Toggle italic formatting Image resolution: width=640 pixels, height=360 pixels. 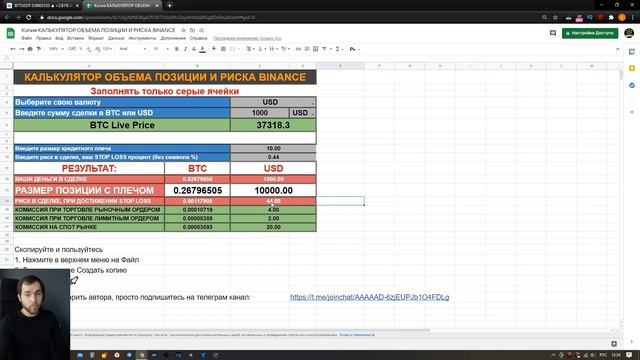(185, 49)
